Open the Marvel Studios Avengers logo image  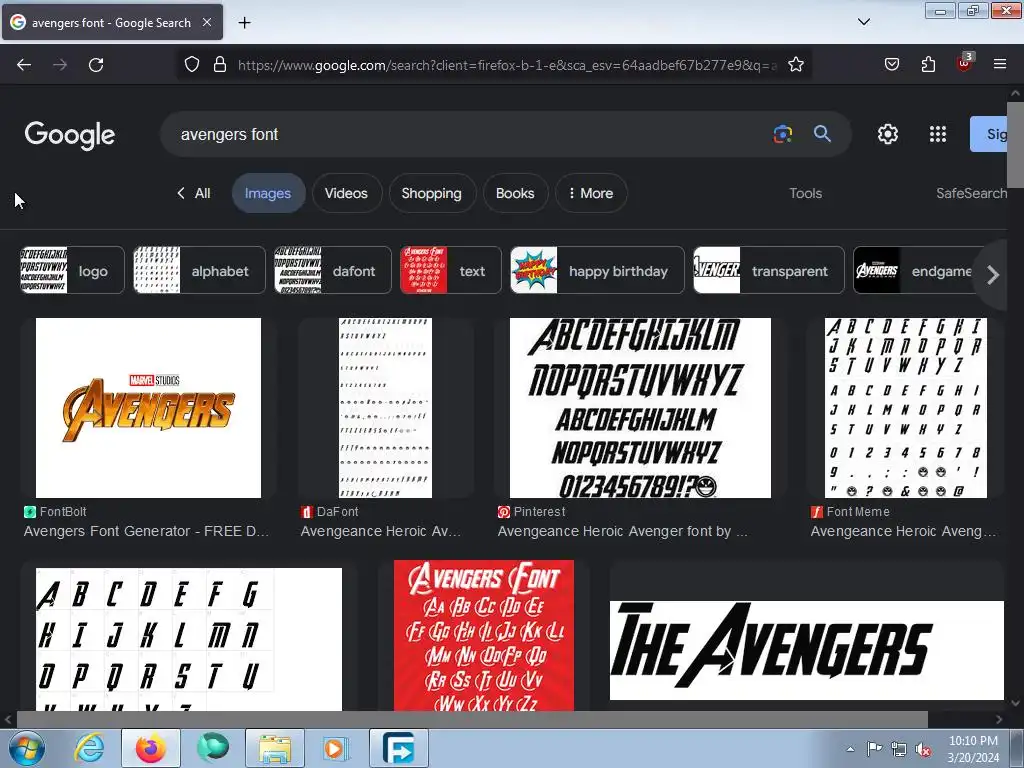[148, 408]
